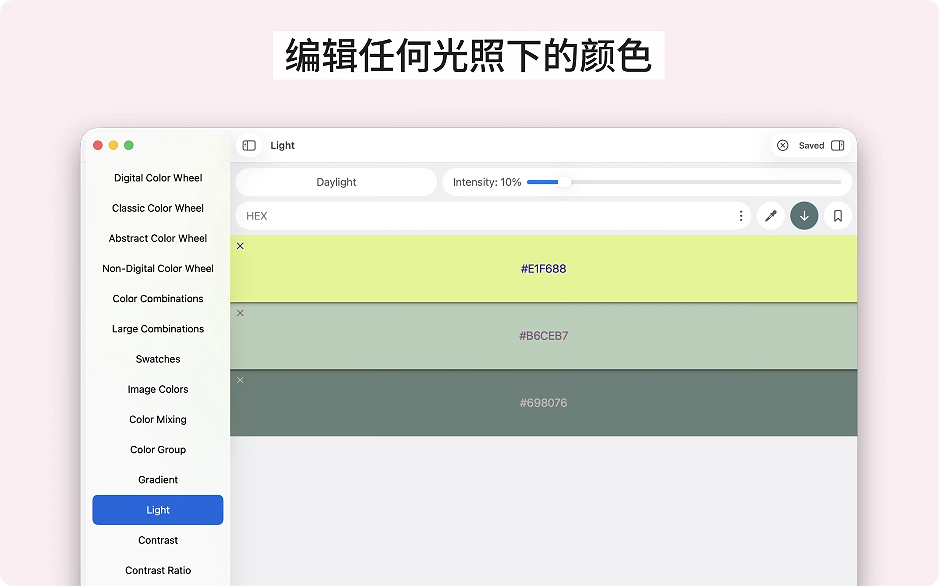Click the bookmark save icon

click(x=838, y=216)
